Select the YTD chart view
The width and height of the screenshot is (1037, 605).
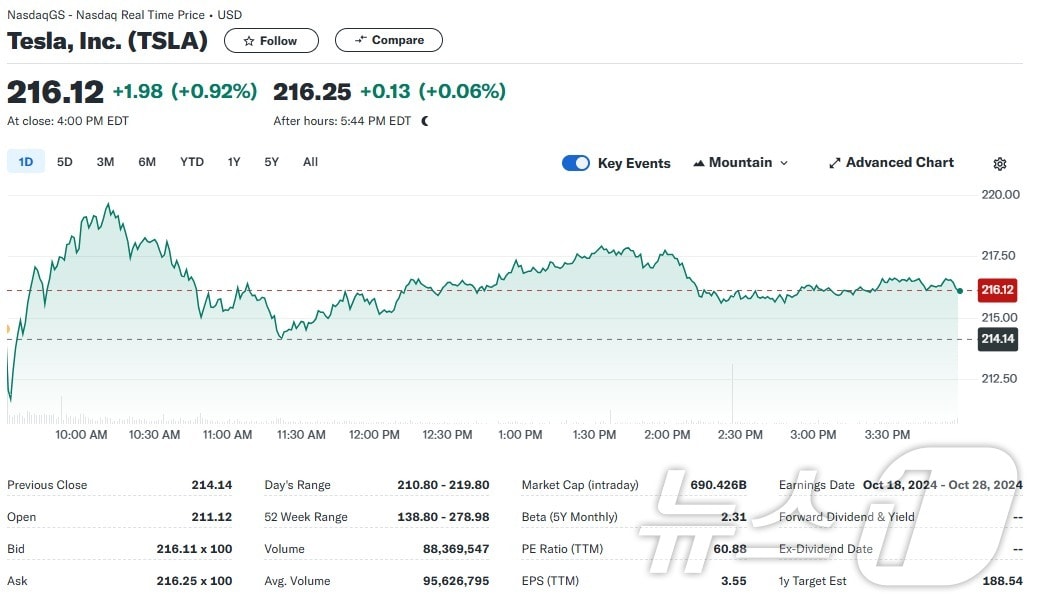(x=191, y=161)
